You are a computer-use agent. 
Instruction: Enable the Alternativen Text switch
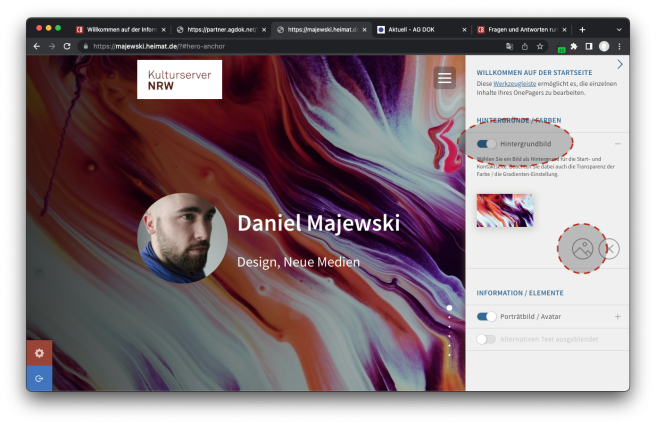(x=486, y=339)
